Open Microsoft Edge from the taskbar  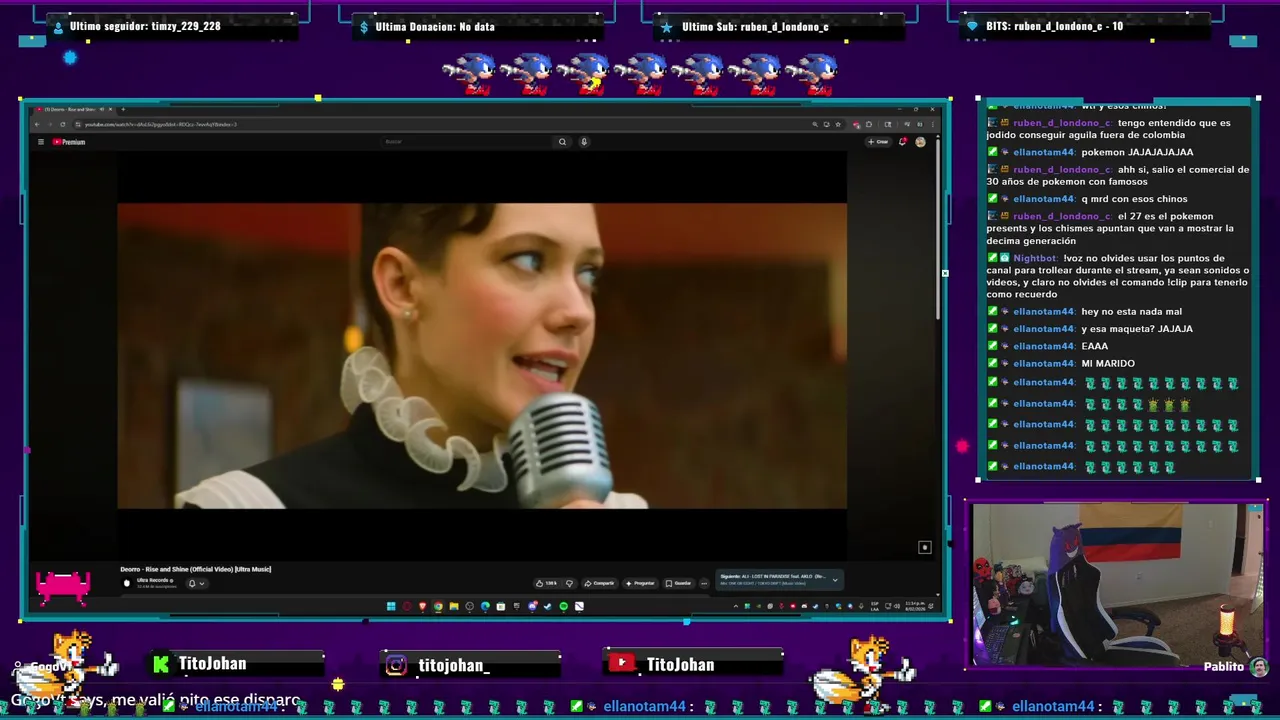(485, 606)
